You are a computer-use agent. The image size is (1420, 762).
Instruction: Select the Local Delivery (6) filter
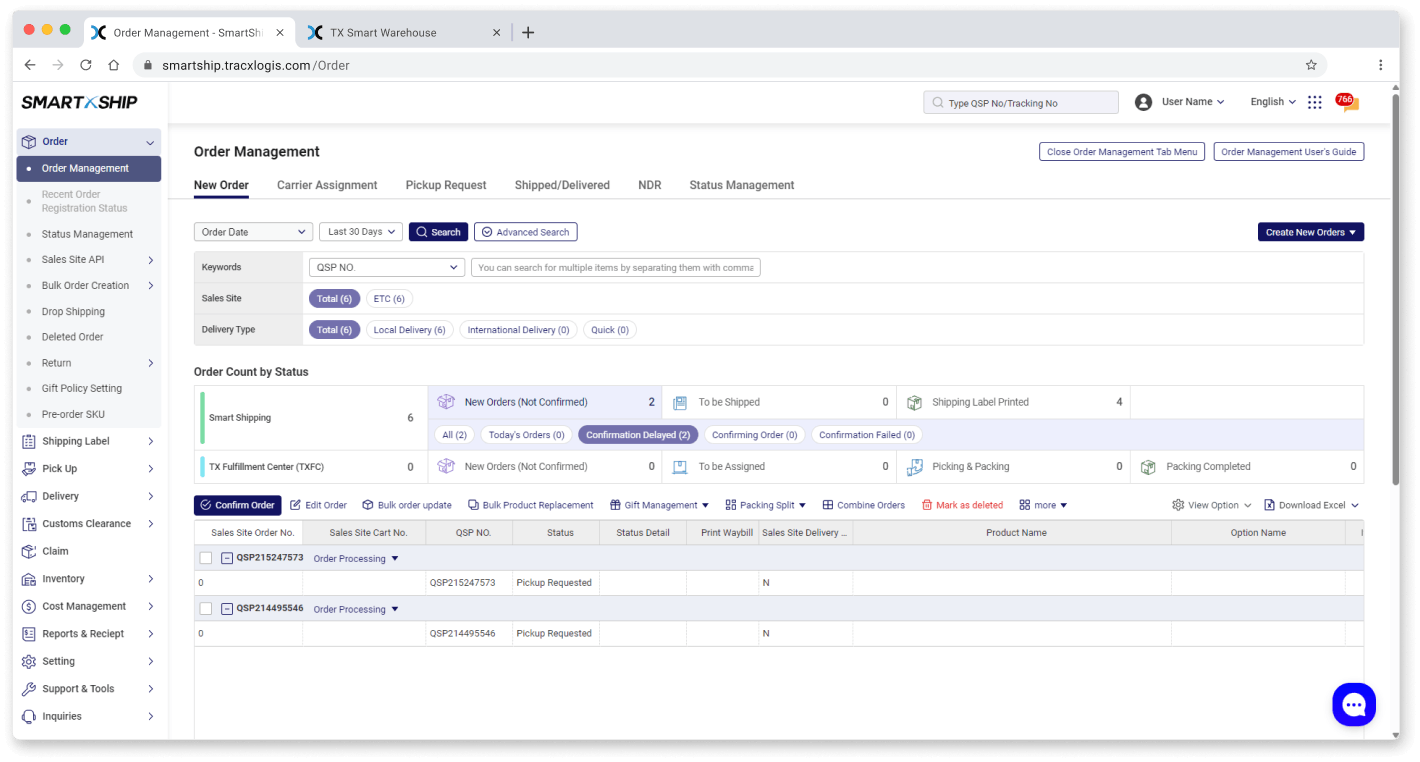(409, 330)
